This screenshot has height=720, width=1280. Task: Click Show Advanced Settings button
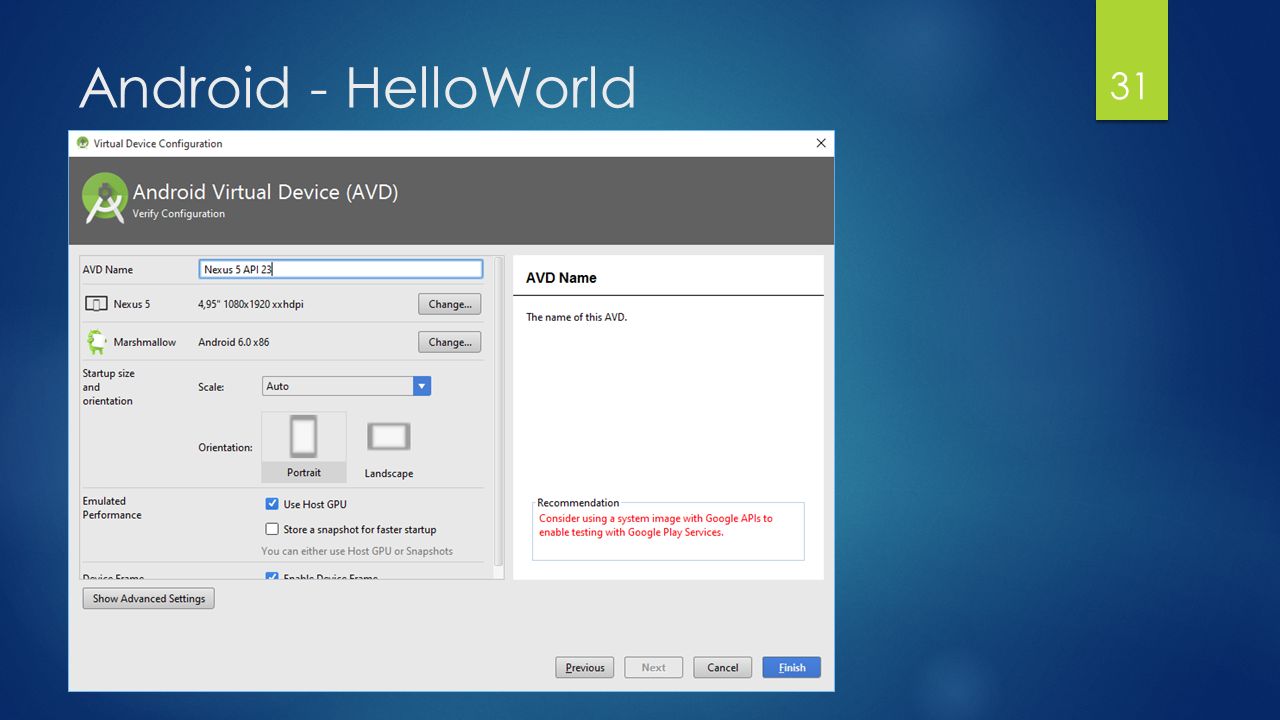[x=149, y=598]
